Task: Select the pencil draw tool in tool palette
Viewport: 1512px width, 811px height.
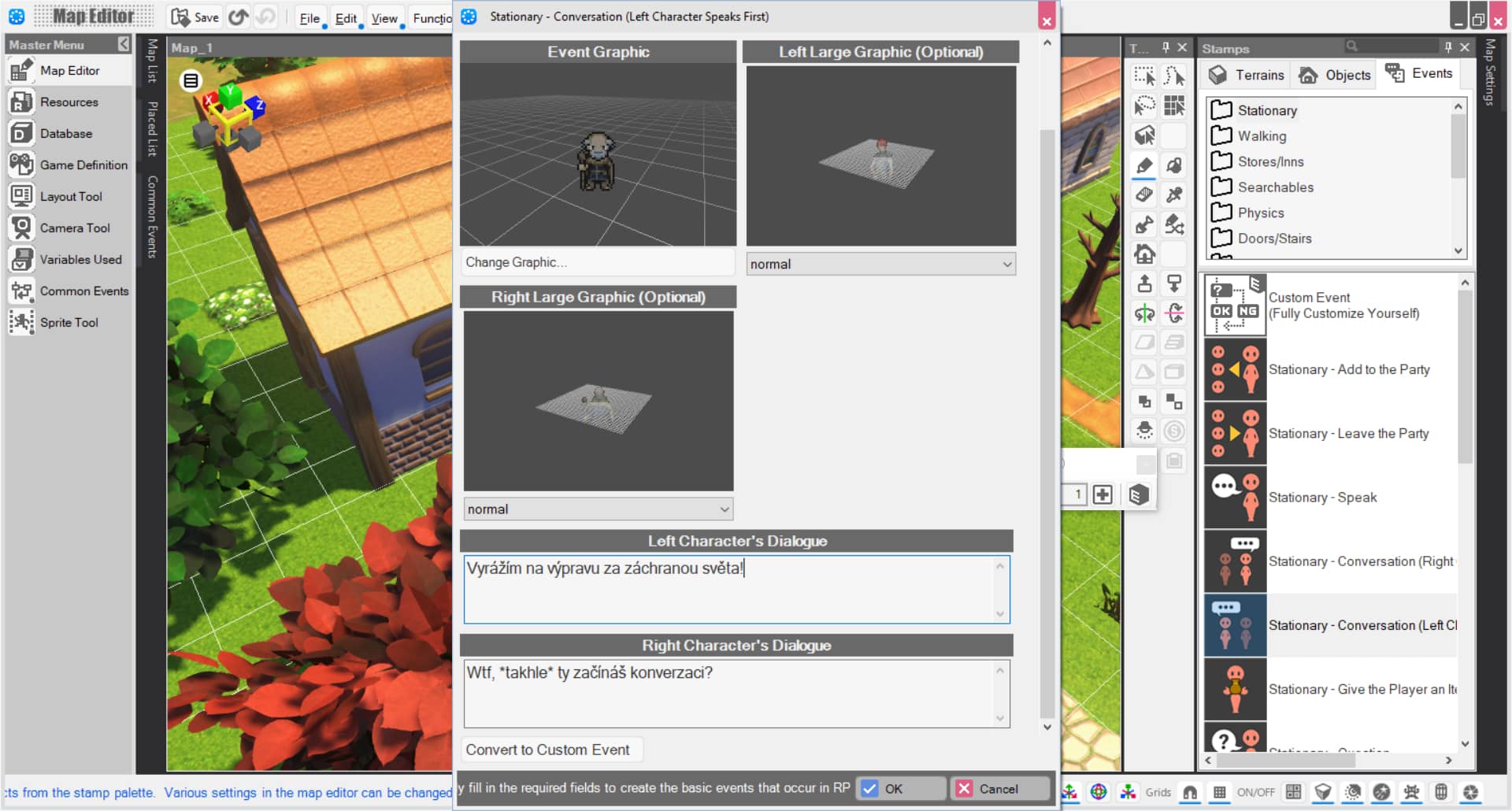Action: (x=1144, y=166)
